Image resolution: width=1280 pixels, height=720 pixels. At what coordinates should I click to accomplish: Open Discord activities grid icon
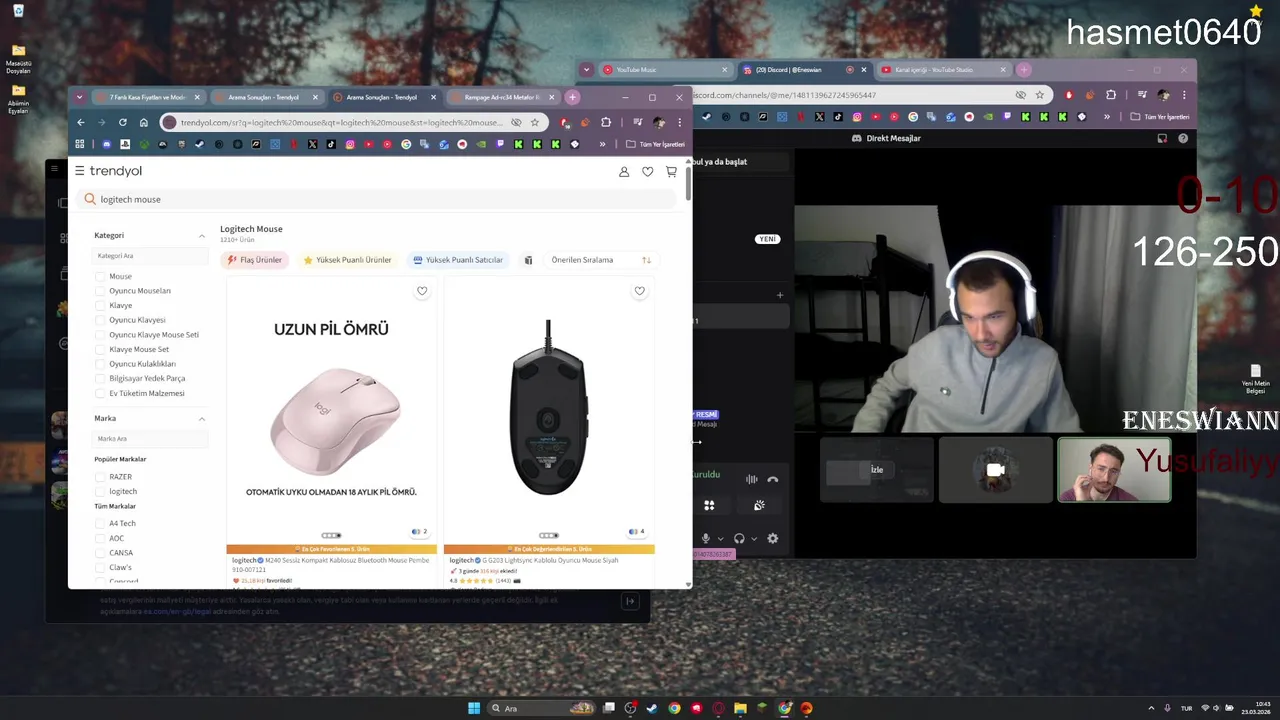[709, 505]
